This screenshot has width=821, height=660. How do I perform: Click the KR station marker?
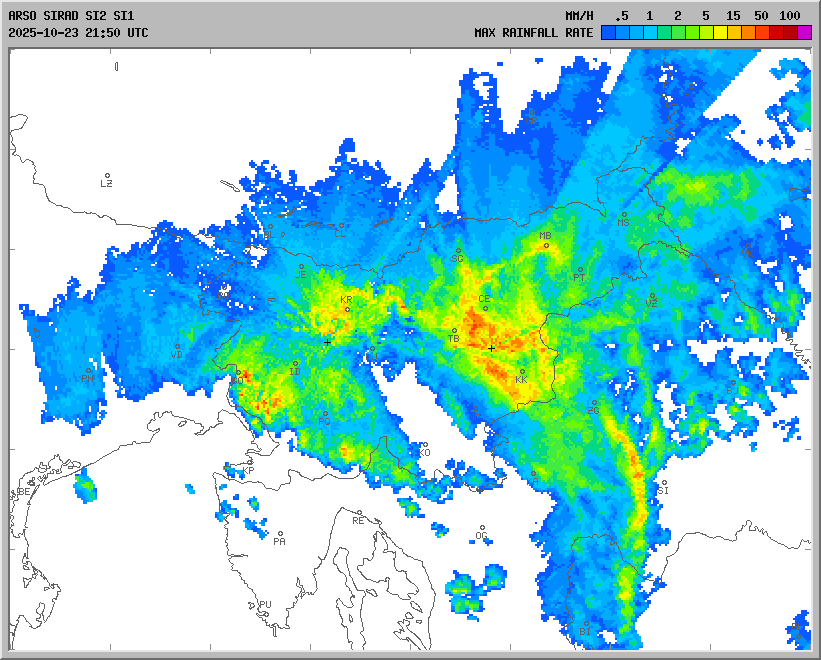347,309
